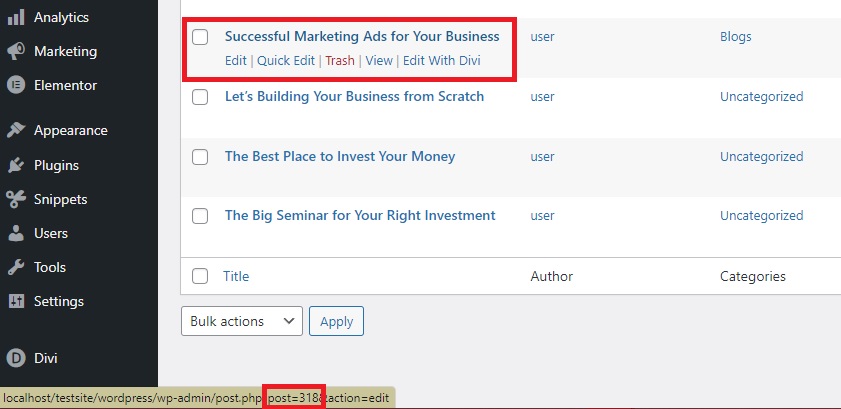The image size is (841, 409).
Task: Click the Apply button
Action: tap(336, 321)
